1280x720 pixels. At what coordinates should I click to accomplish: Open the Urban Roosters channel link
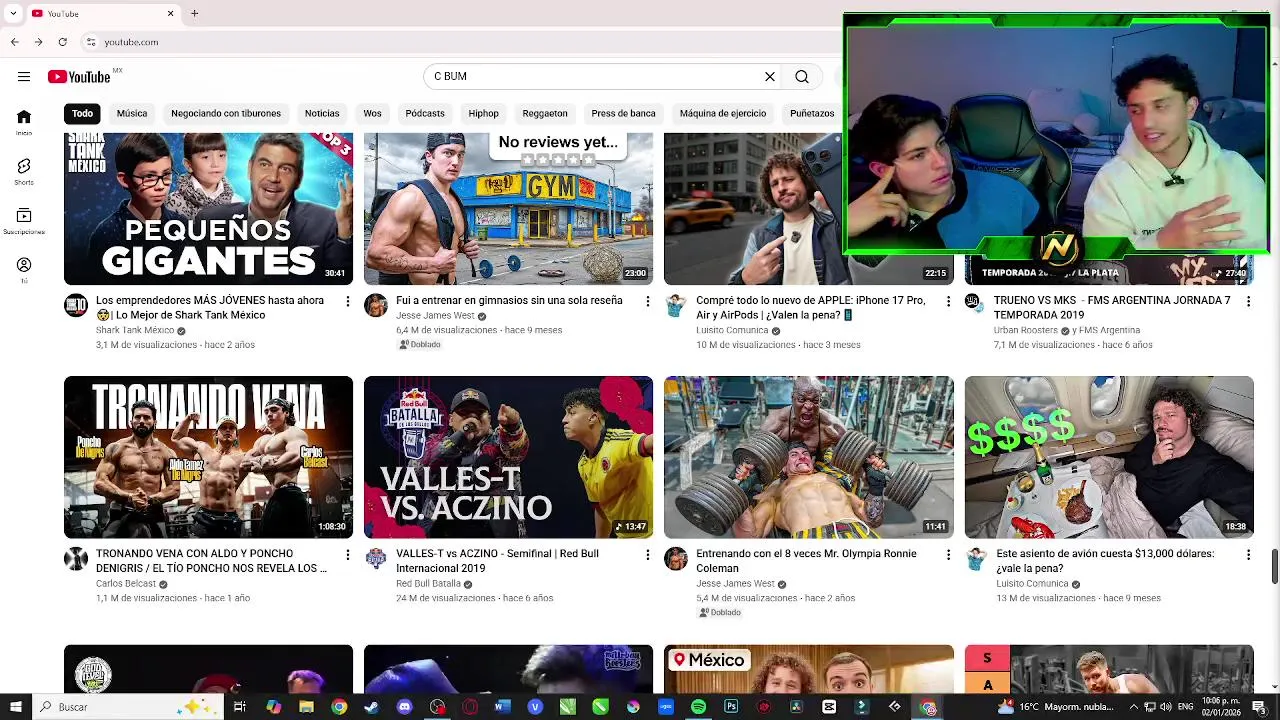(x=1026, y=330)
